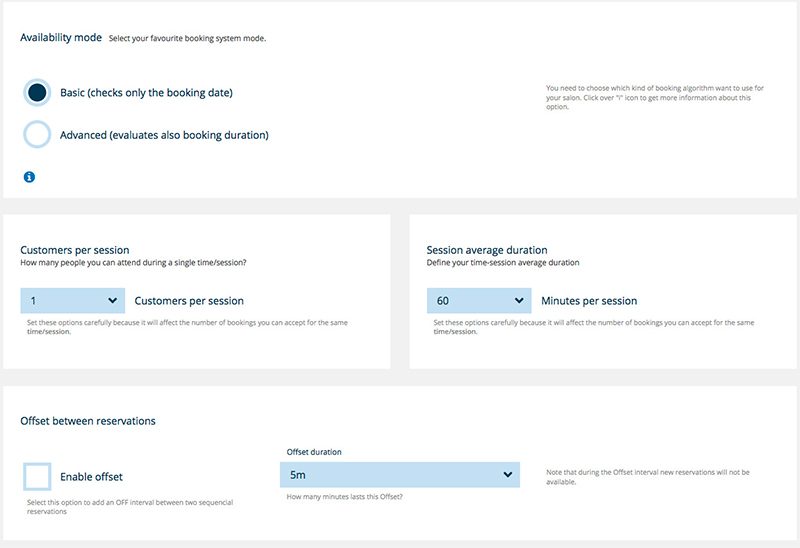Click the chevron arrow on the 5m offset dropdown

coord(508,474)
